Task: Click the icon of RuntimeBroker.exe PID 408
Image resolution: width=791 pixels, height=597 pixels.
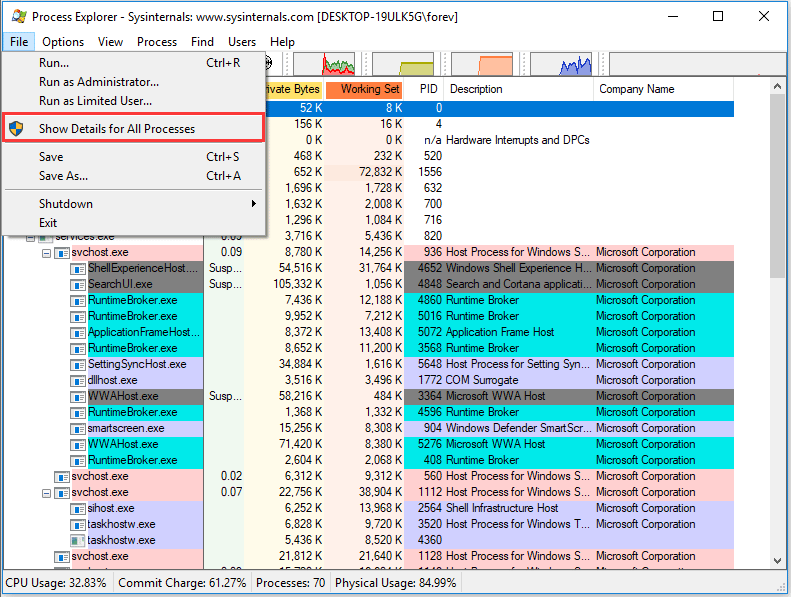Action: [78, 461]
